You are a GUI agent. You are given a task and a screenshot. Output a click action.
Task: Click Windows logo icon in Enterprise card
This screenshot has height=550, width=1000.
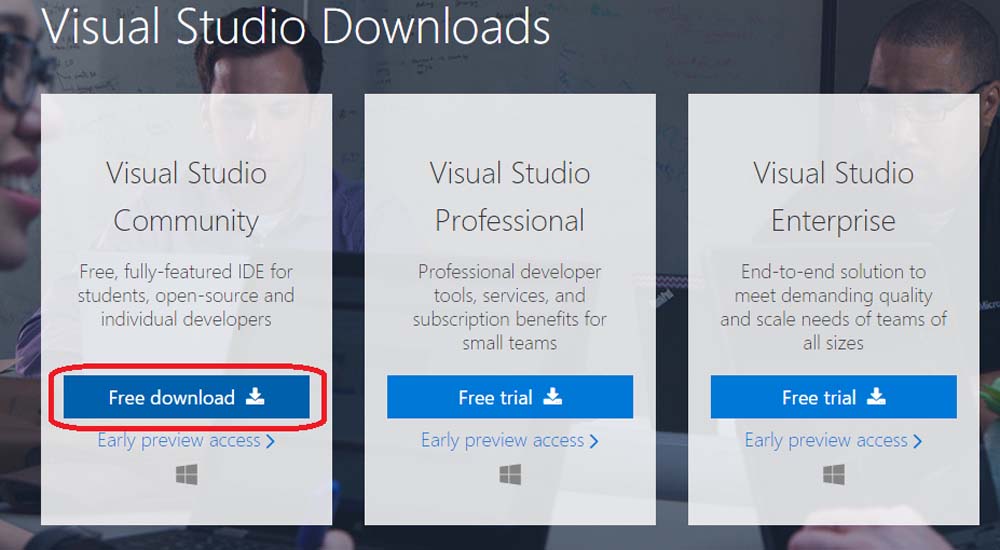coord(834,475)
